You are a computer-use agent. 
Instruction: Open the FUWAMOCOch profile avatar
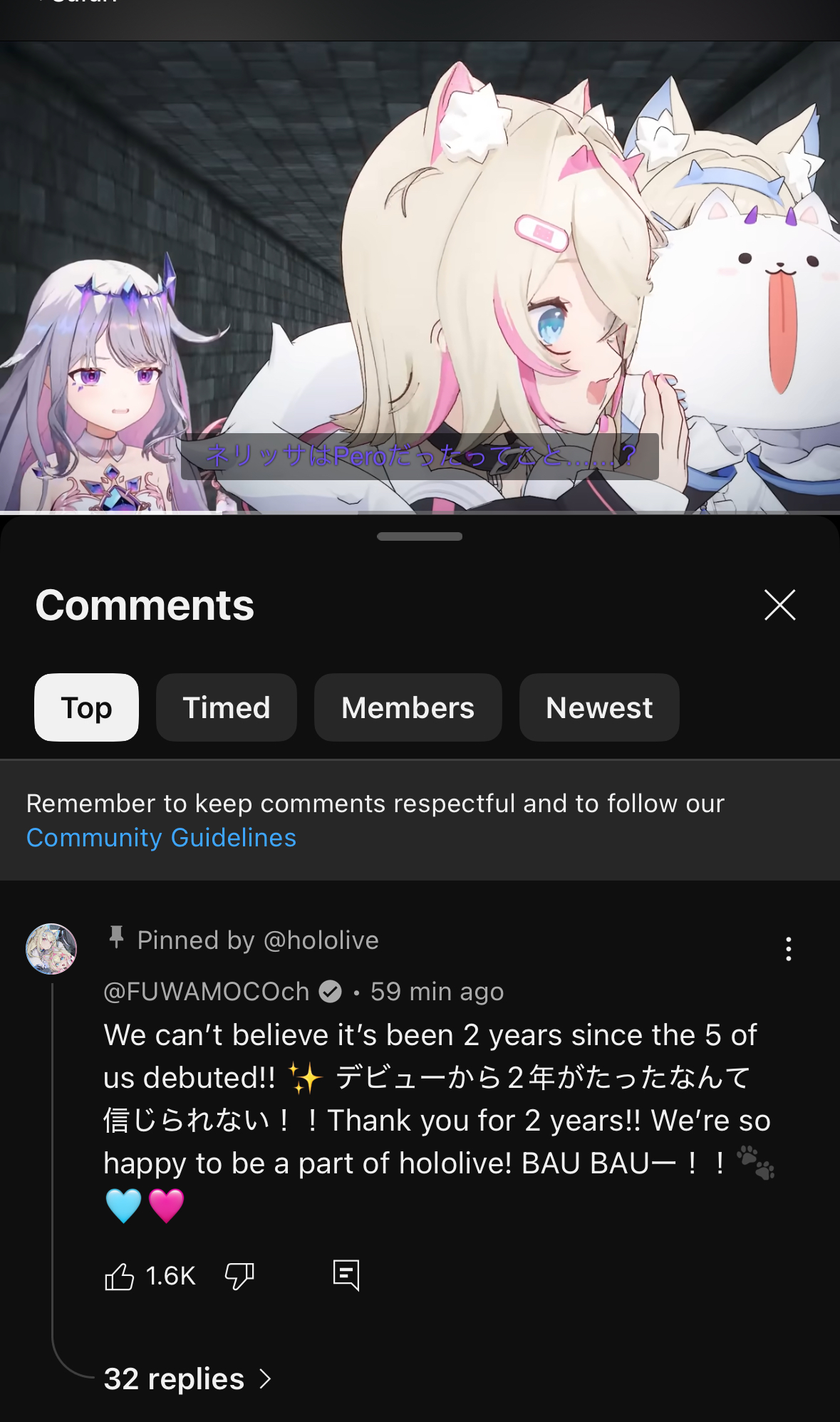coord(51,949)
